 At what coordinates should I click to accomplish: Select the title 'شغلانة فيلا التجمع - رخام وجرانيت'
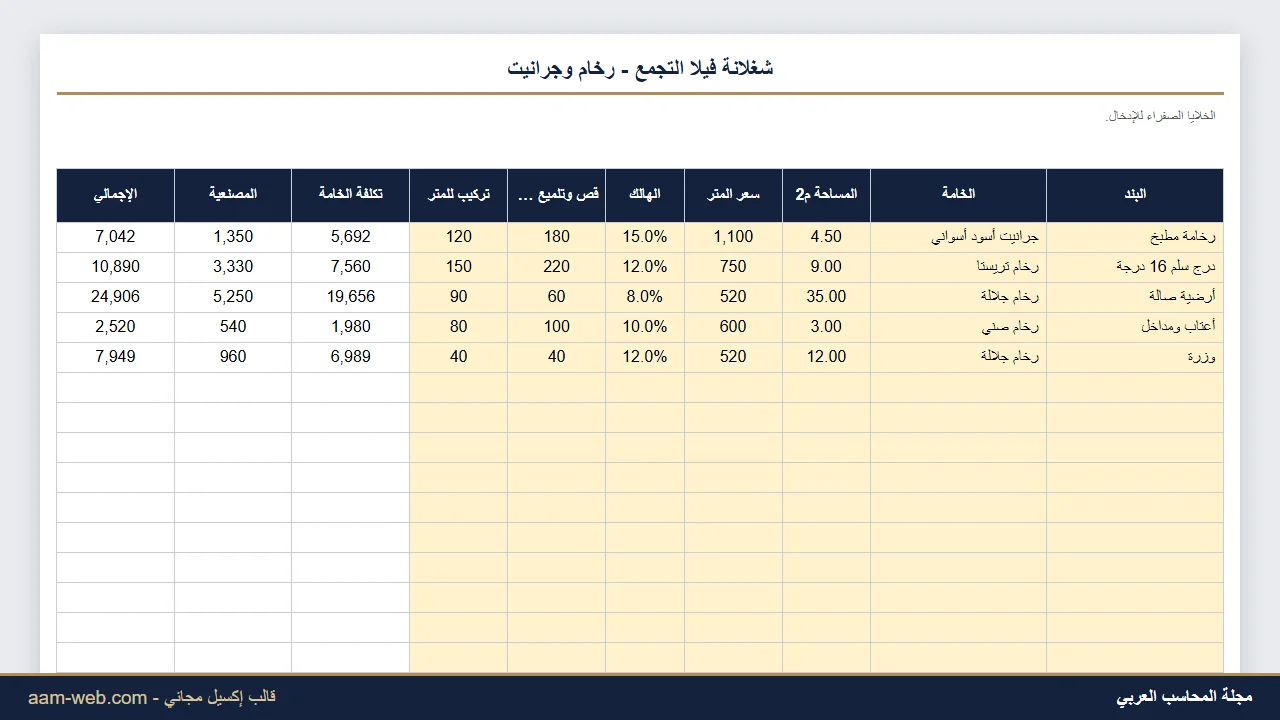pos(640,68)
